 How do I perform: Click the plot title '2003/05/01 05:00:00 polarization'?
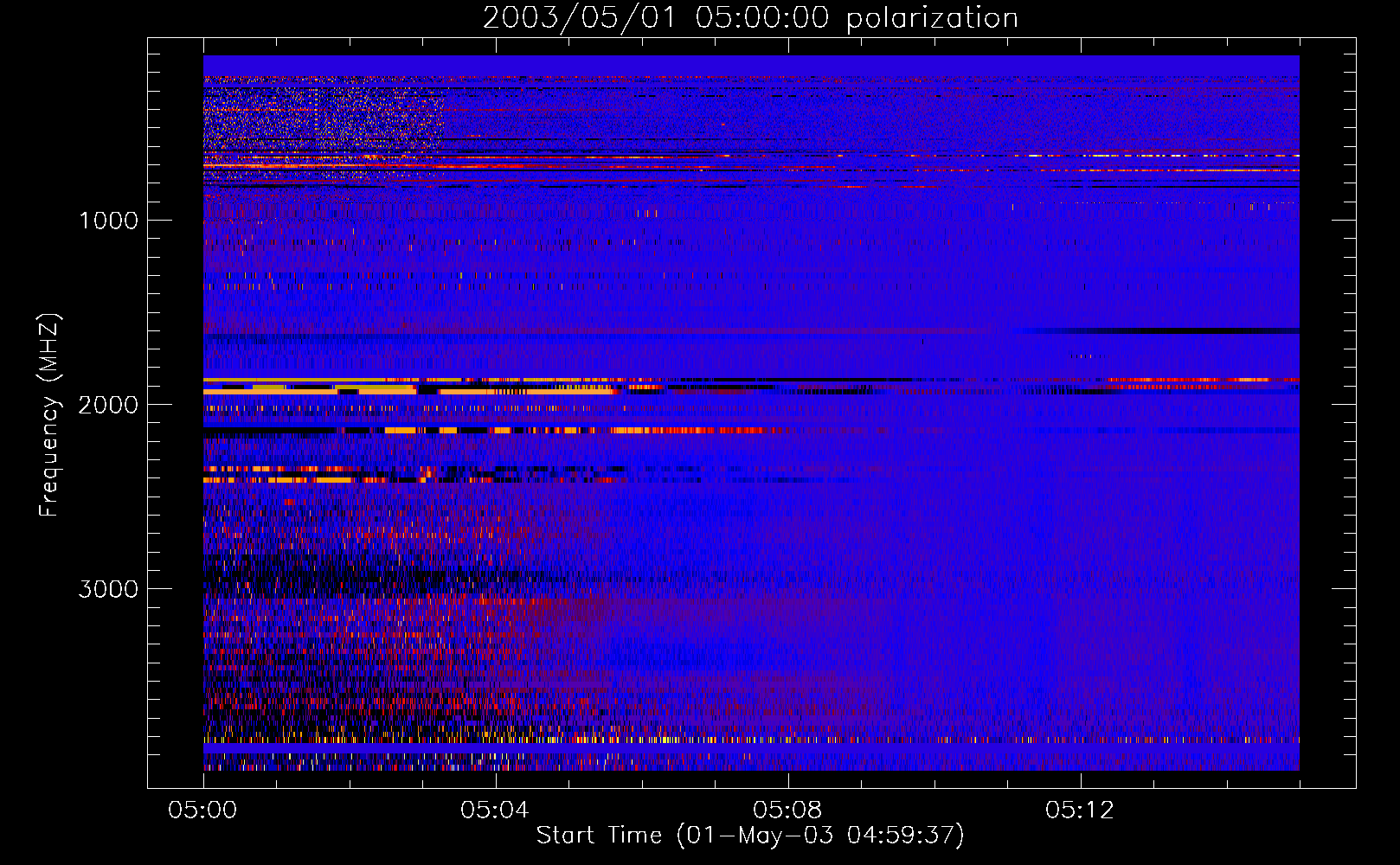click(750, 18)
